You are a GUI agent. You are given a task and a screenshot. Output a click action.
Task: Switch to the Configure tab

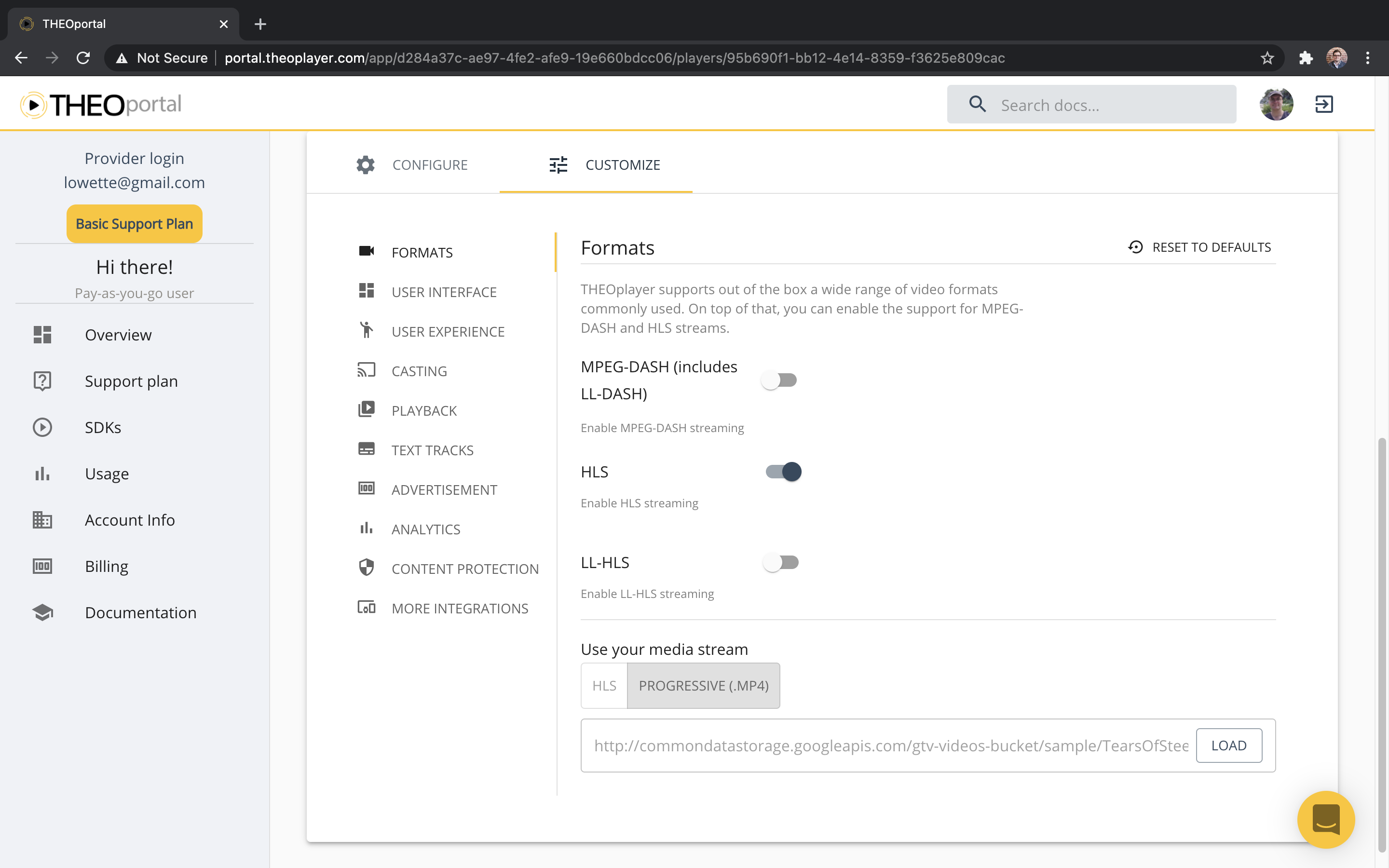[429, 165]
